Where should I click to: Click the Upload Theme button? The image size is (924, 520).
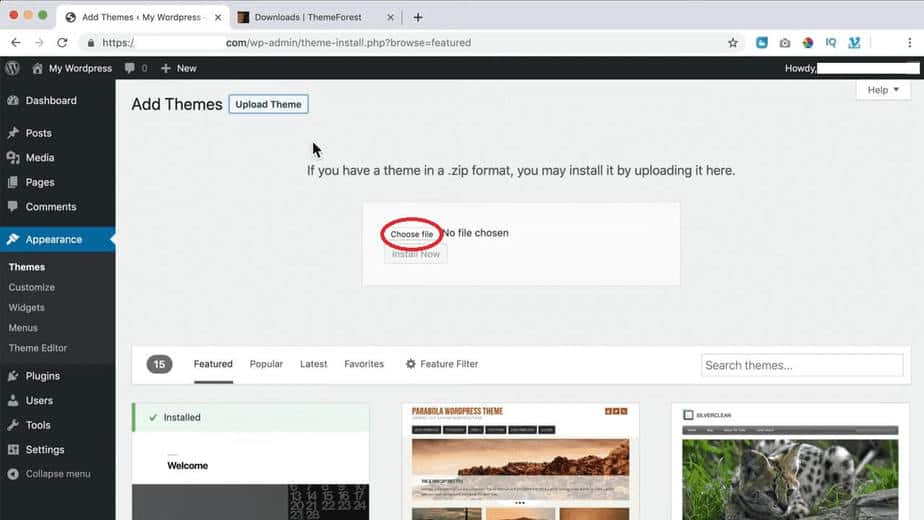coord(268,104)
